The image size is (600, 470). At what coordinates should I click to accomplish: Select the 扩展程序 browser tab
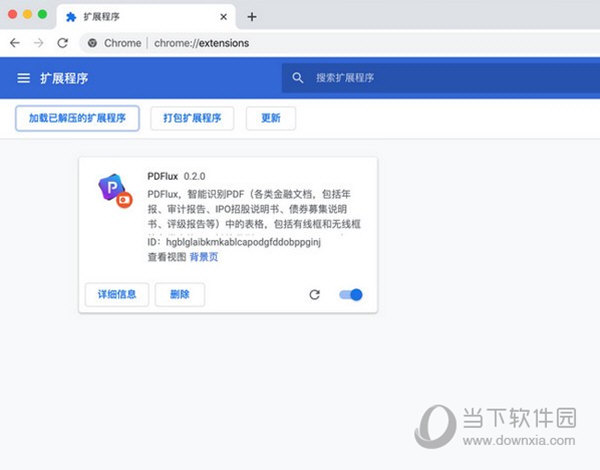(146, 17)
